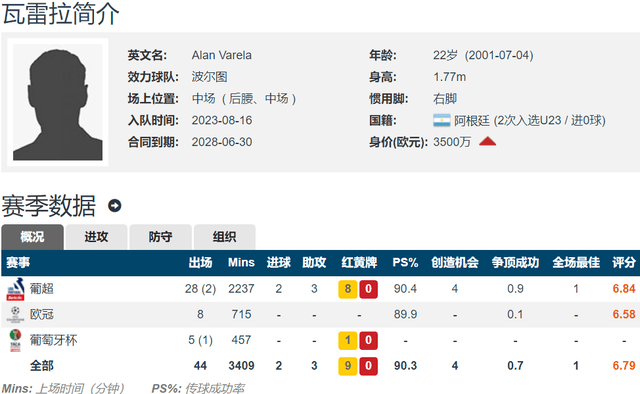This screenshot has height=394, width=640.
Task: Click the 全场最佳 column header
Action: (576, 263)
